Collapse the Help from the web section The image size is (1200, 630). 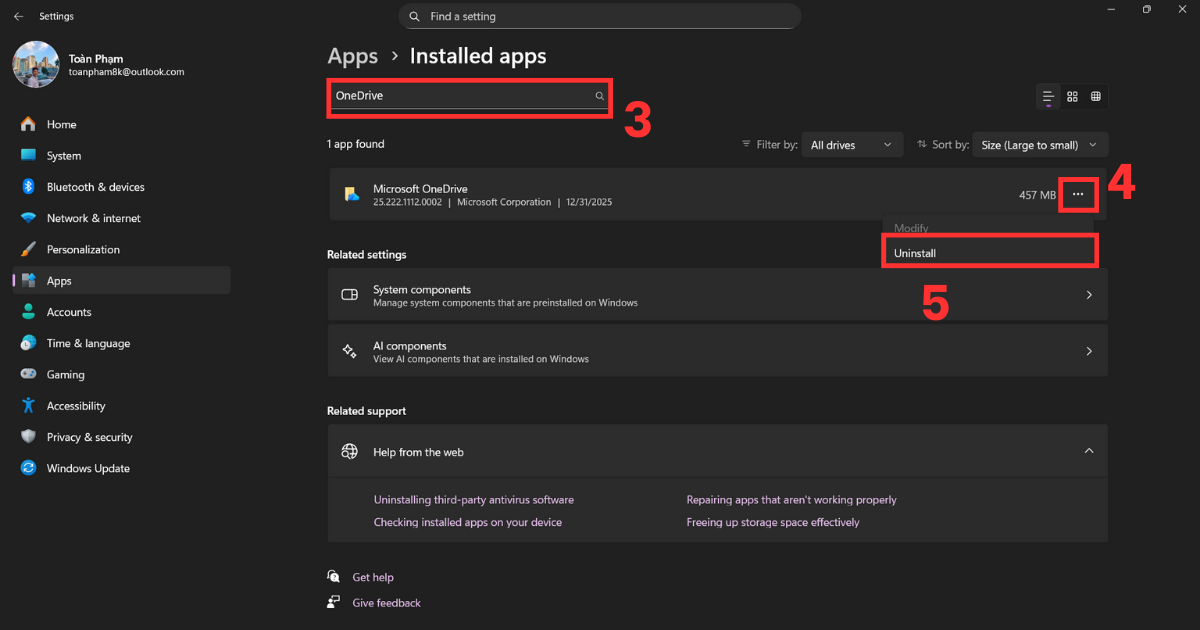1089,451
